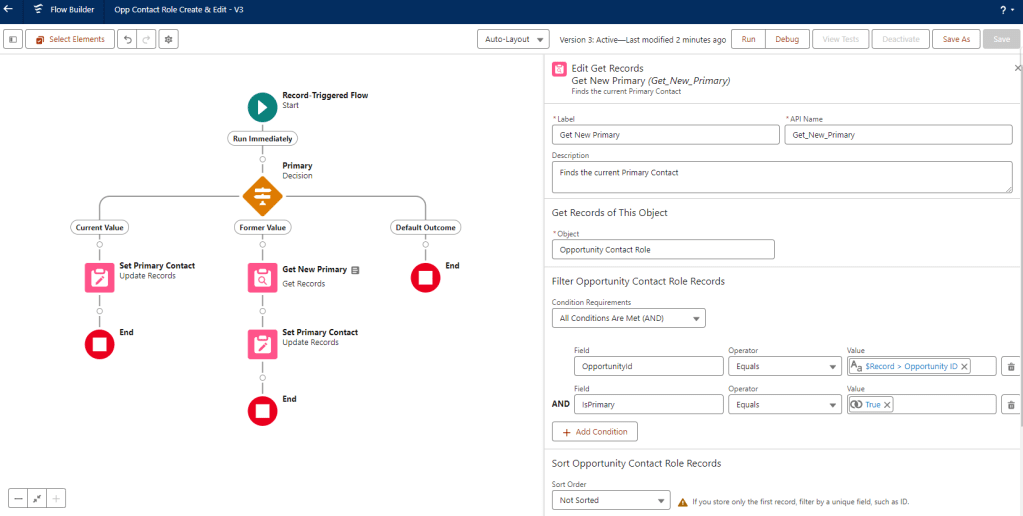
Task: Click the Debug button
Action: click(786, 39)
